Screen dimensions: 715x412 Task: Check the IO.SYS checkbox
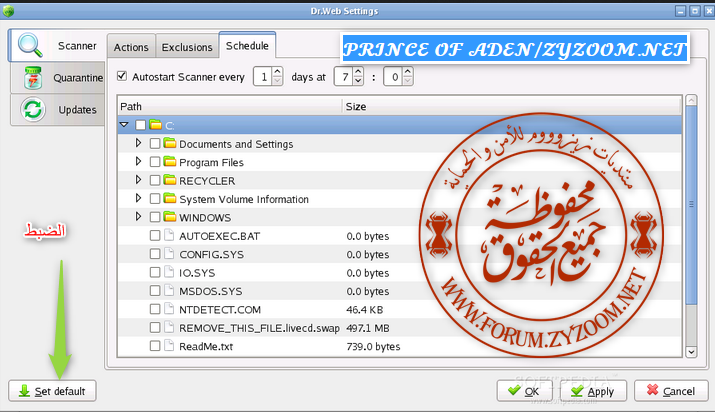(x=155, y=272)
